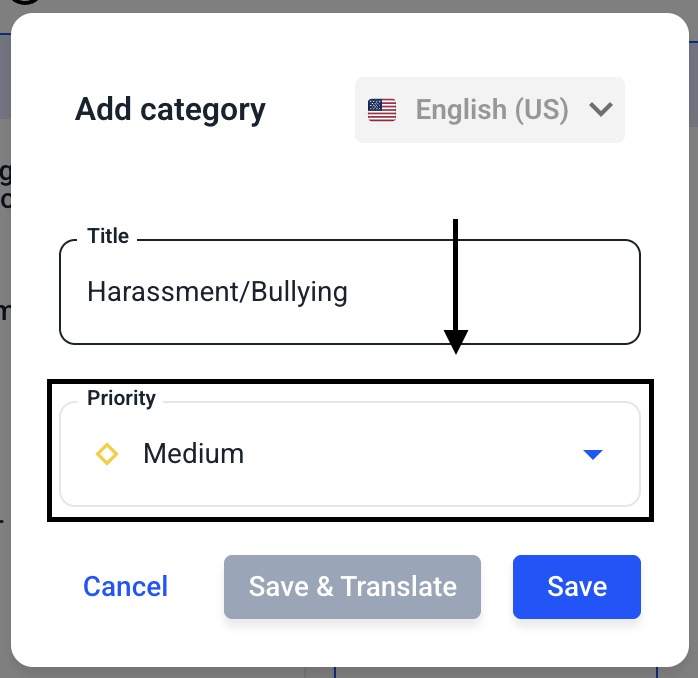Click the US flag icon
This screenshot has height=678, width=698.
pyautogui.click(x=381, y=110)
